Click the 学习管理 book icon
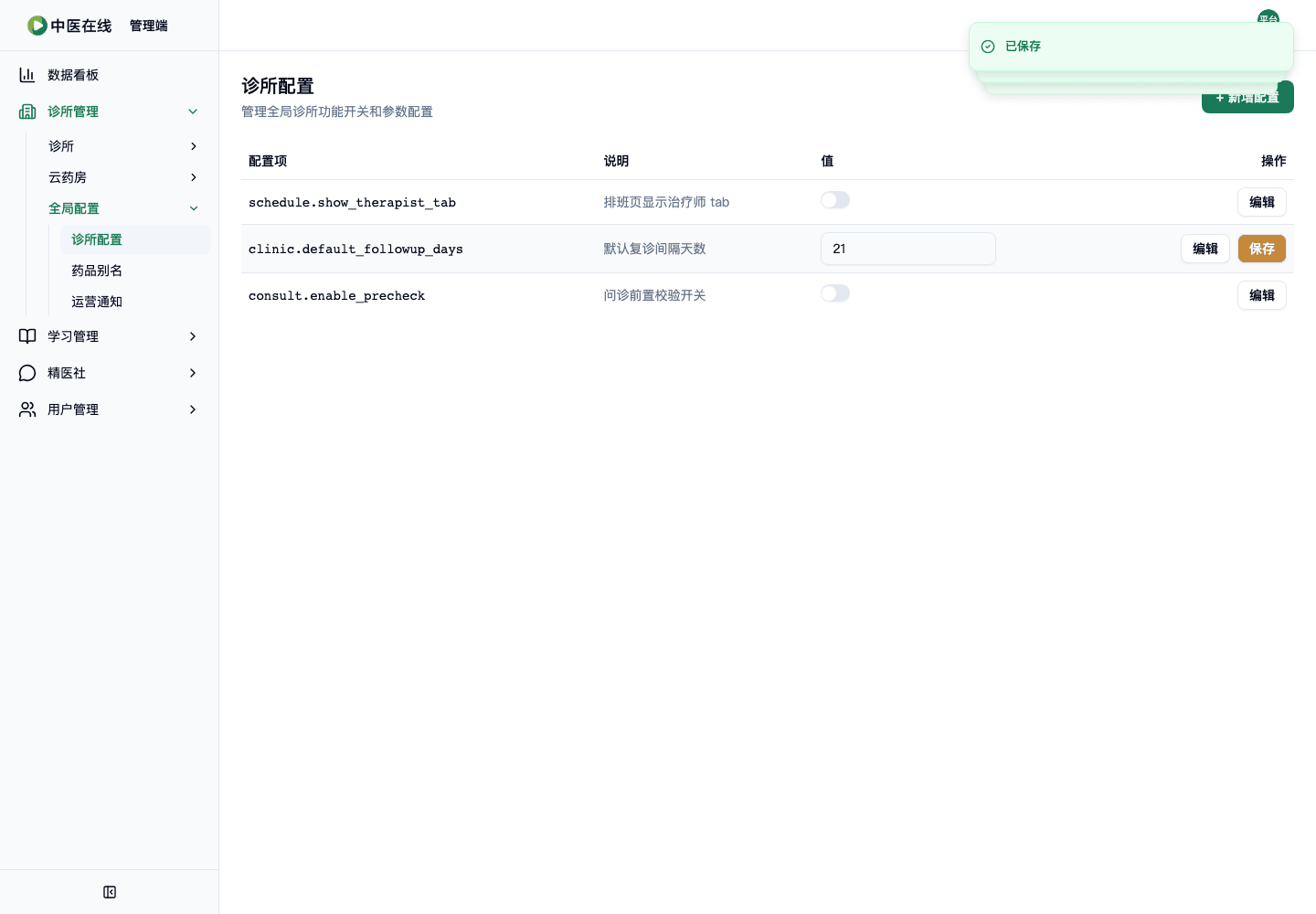This screenshot has height=914, width=1316. tap(27, 336)
